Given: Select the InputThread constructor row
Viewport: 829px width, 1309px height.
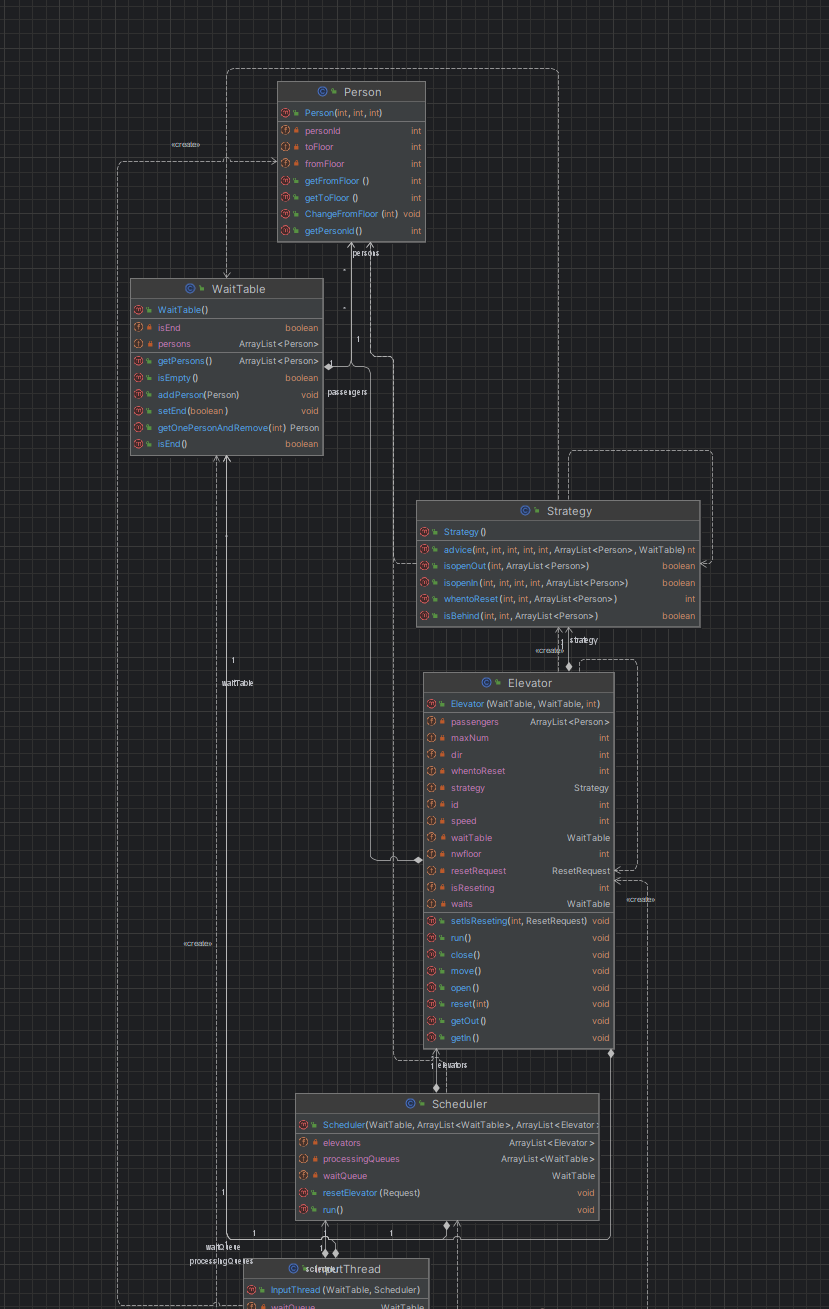Looking at the screenshot, I should pos(336,1290).
